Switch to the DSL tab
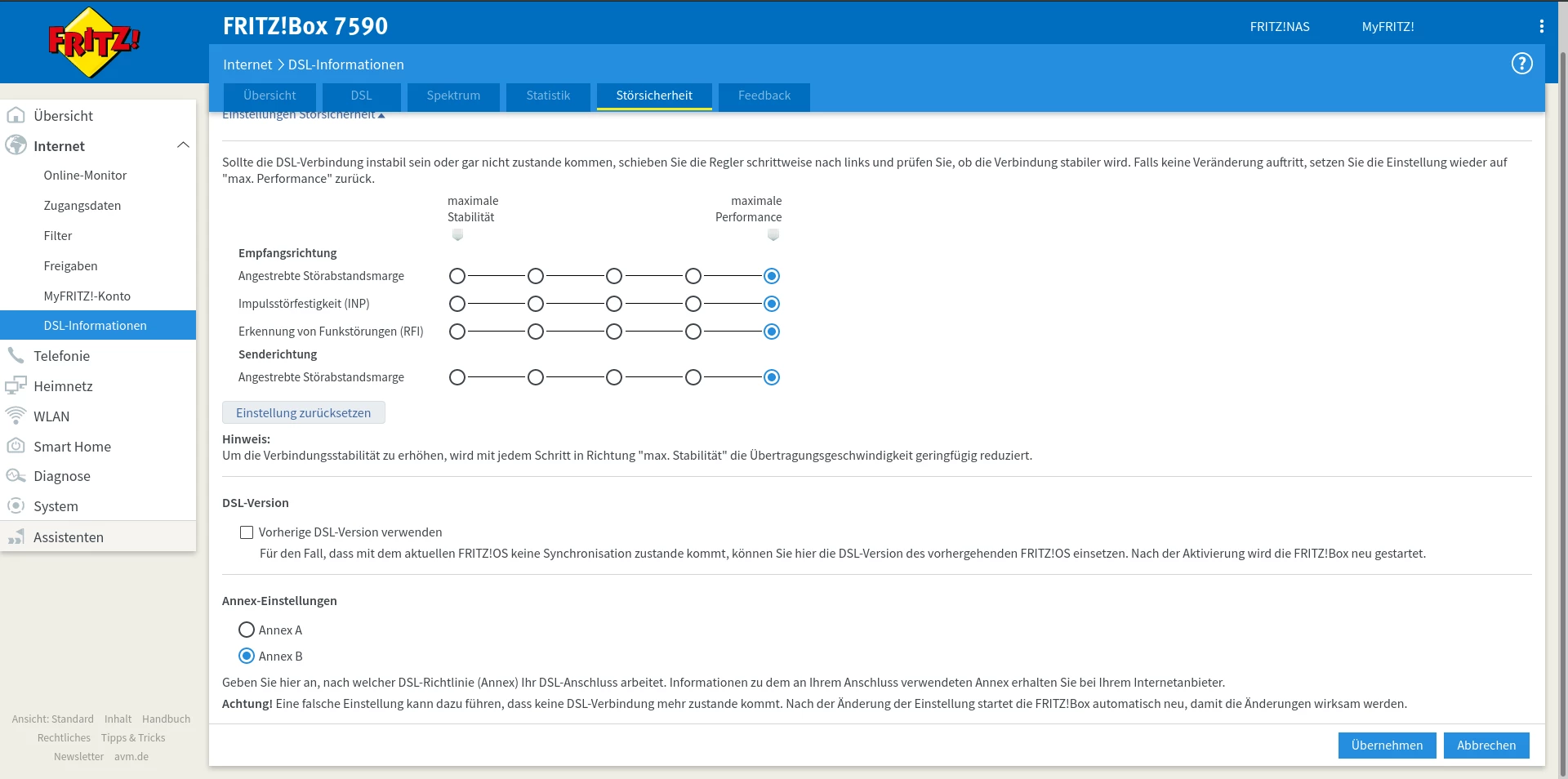1568x779 pixels. [361, 96]
